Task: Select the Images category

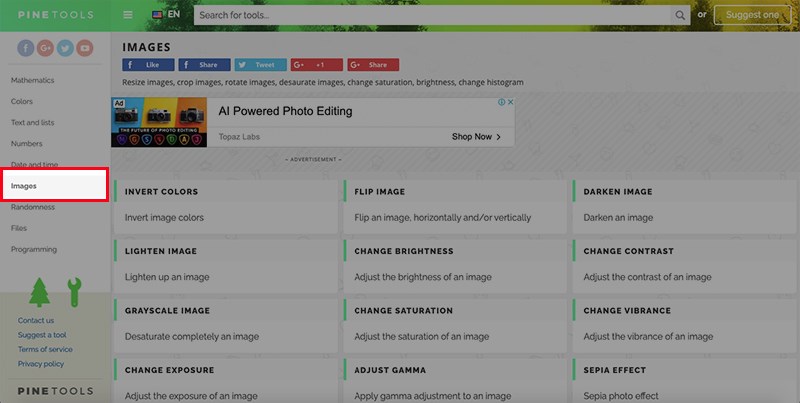Action: tap(54, 186)
